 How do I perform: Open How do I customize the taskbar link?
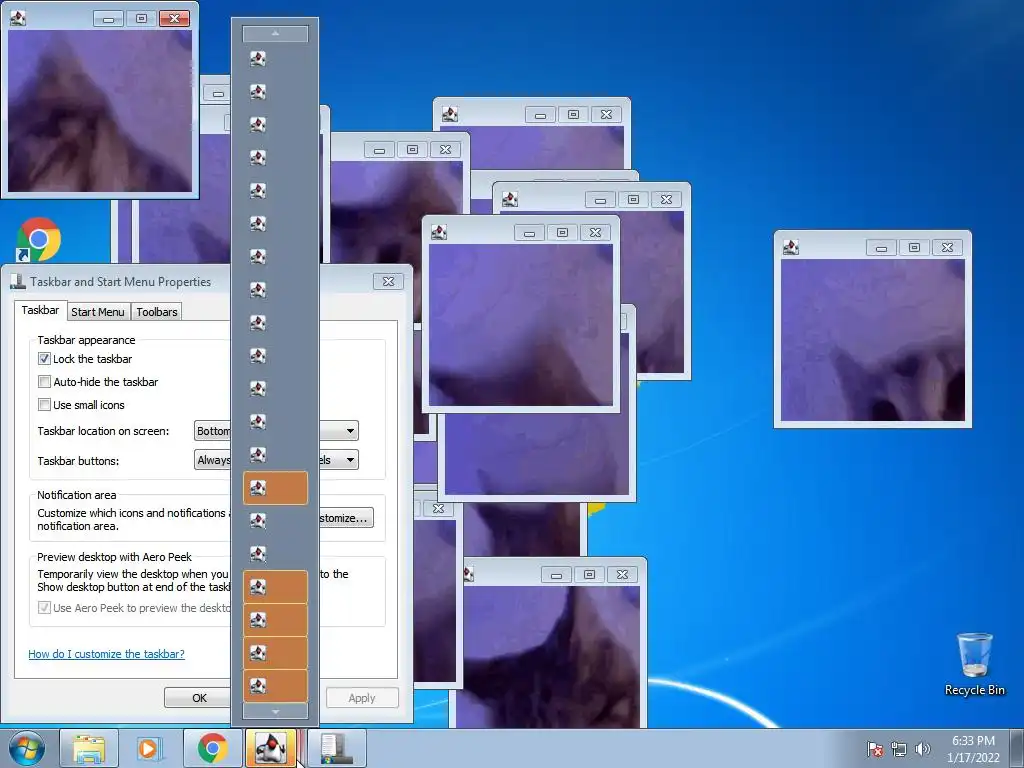coord(106,654)
